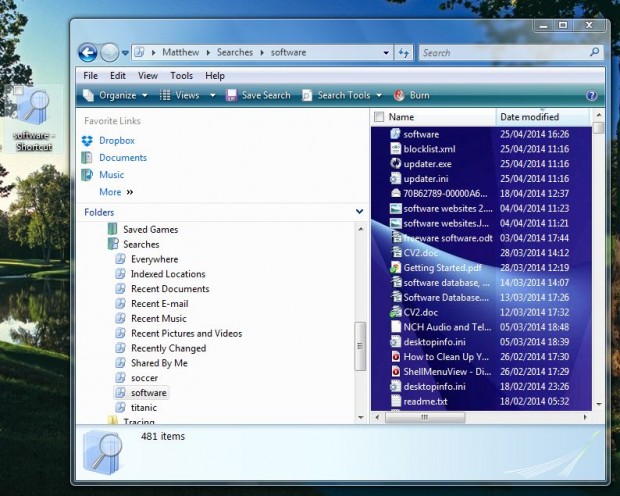The width and height of the screenshot is (620, 496).
Task: Select Recent Music saved search
Action: tap(159, 318)
